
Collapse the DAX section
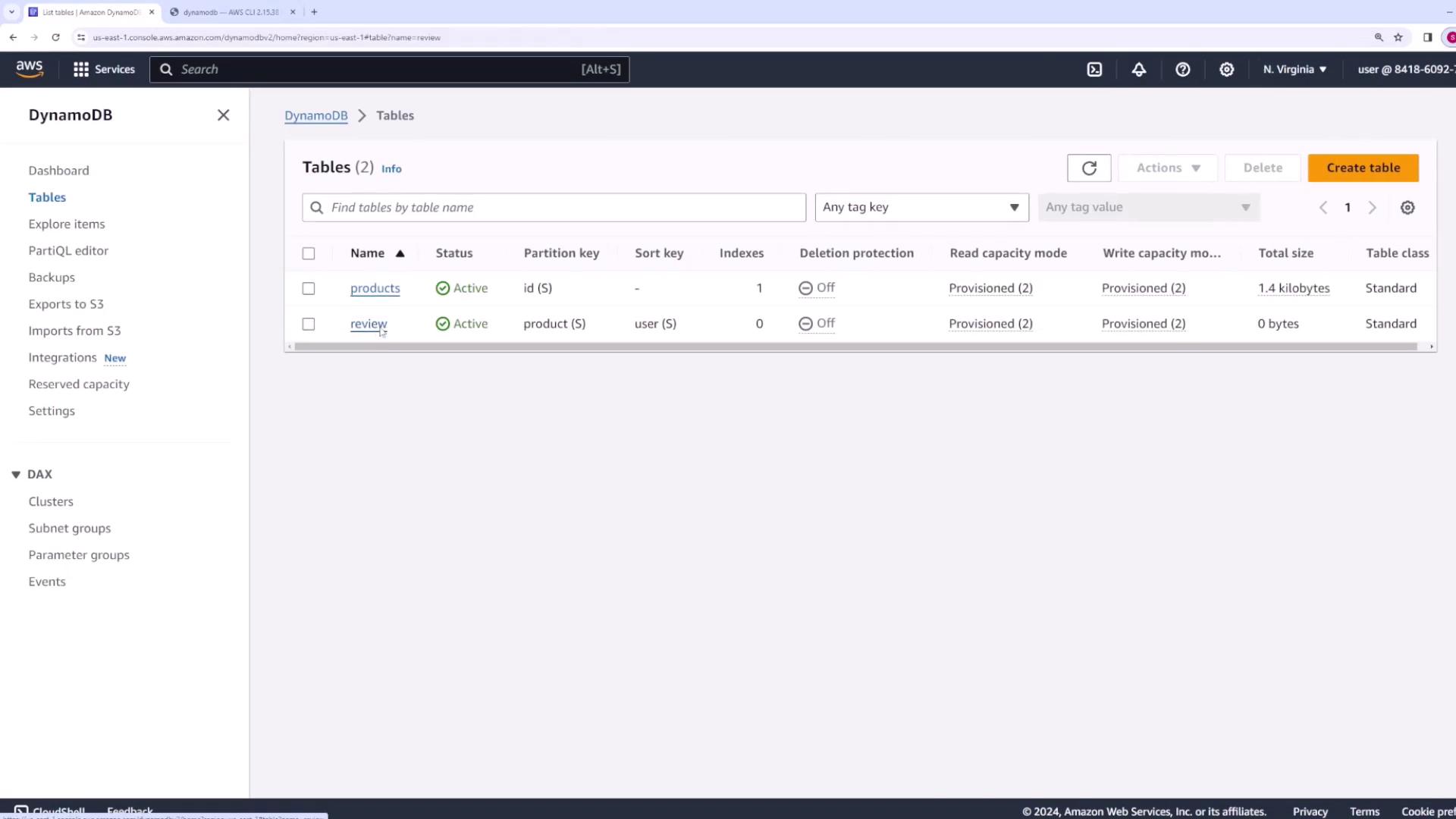click(x=16, y=474)
